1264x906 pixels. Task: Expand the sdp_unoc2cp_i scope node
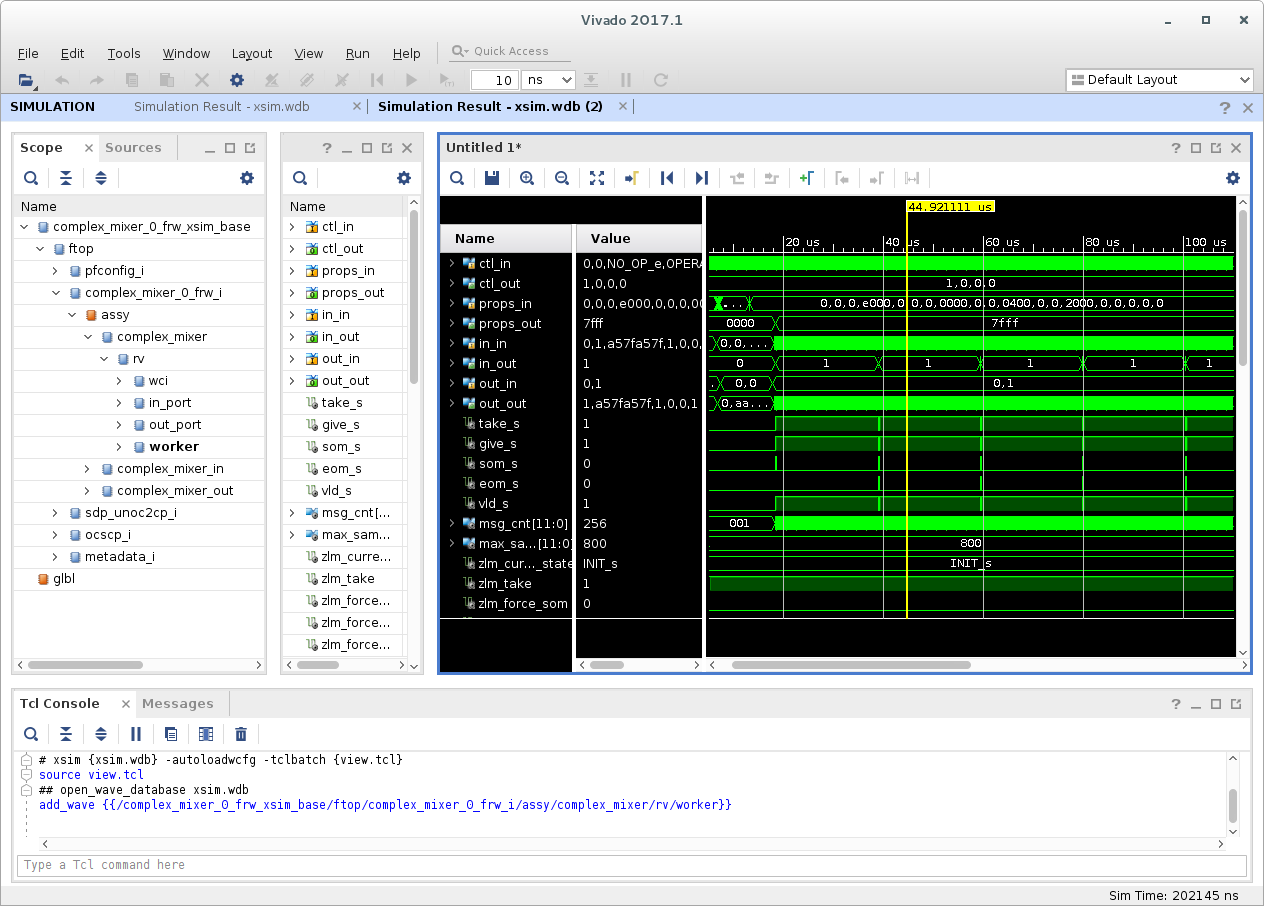57,513
